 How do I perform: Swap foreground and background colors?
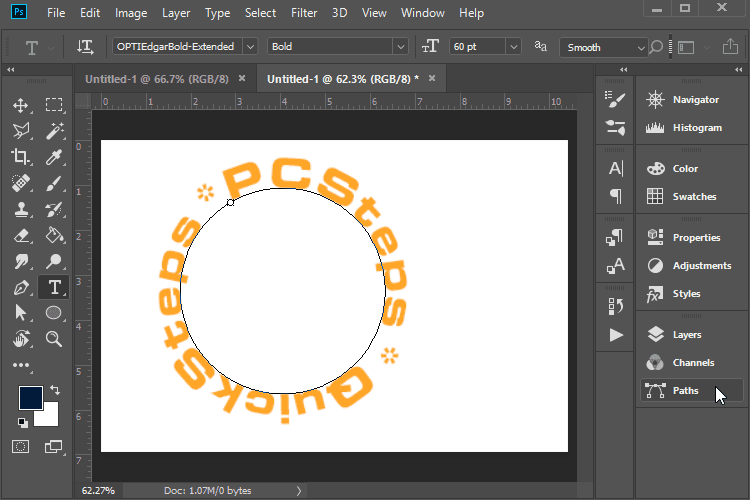[x=54, y=390]
